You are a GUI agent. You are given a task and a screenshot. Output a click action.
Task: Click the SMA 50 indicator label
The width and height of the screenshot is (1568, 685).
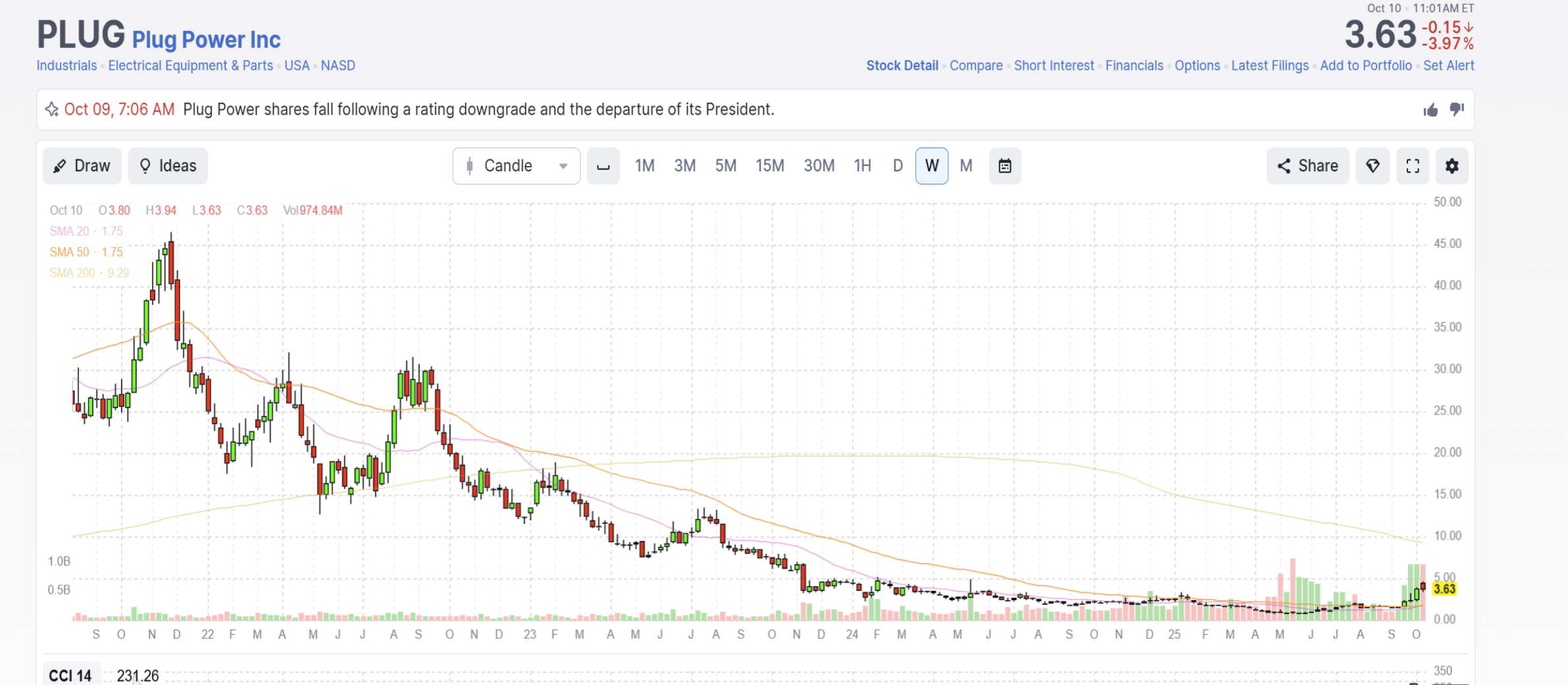coord(86,252)
